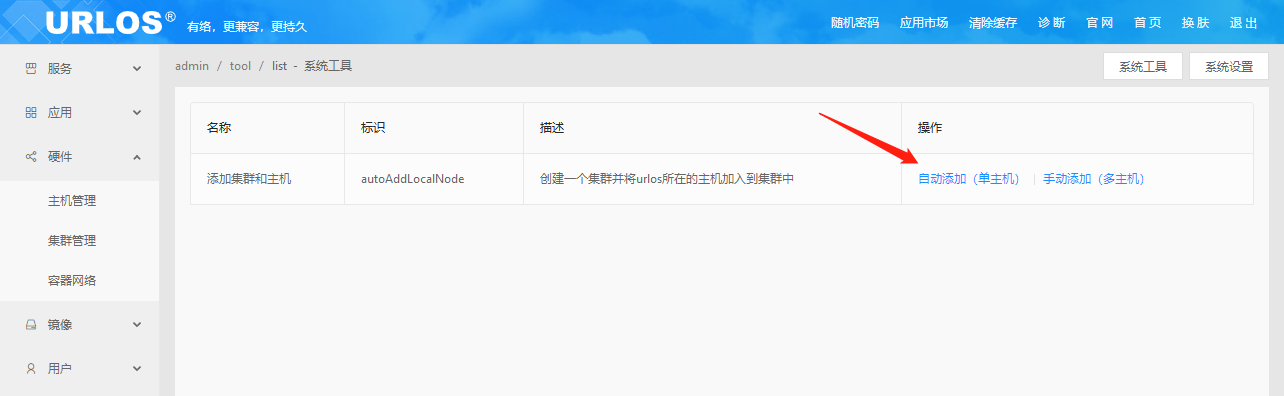
Task: Select the 硬件 sidebar menu label
Action: tap(60, 157)
